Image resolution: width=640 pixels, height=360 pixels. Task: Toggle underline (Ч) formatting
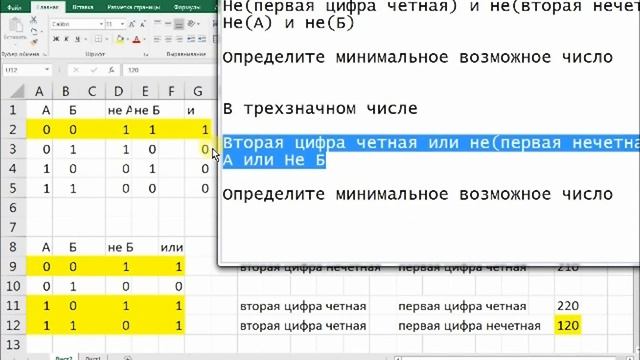tap(77, 39)
